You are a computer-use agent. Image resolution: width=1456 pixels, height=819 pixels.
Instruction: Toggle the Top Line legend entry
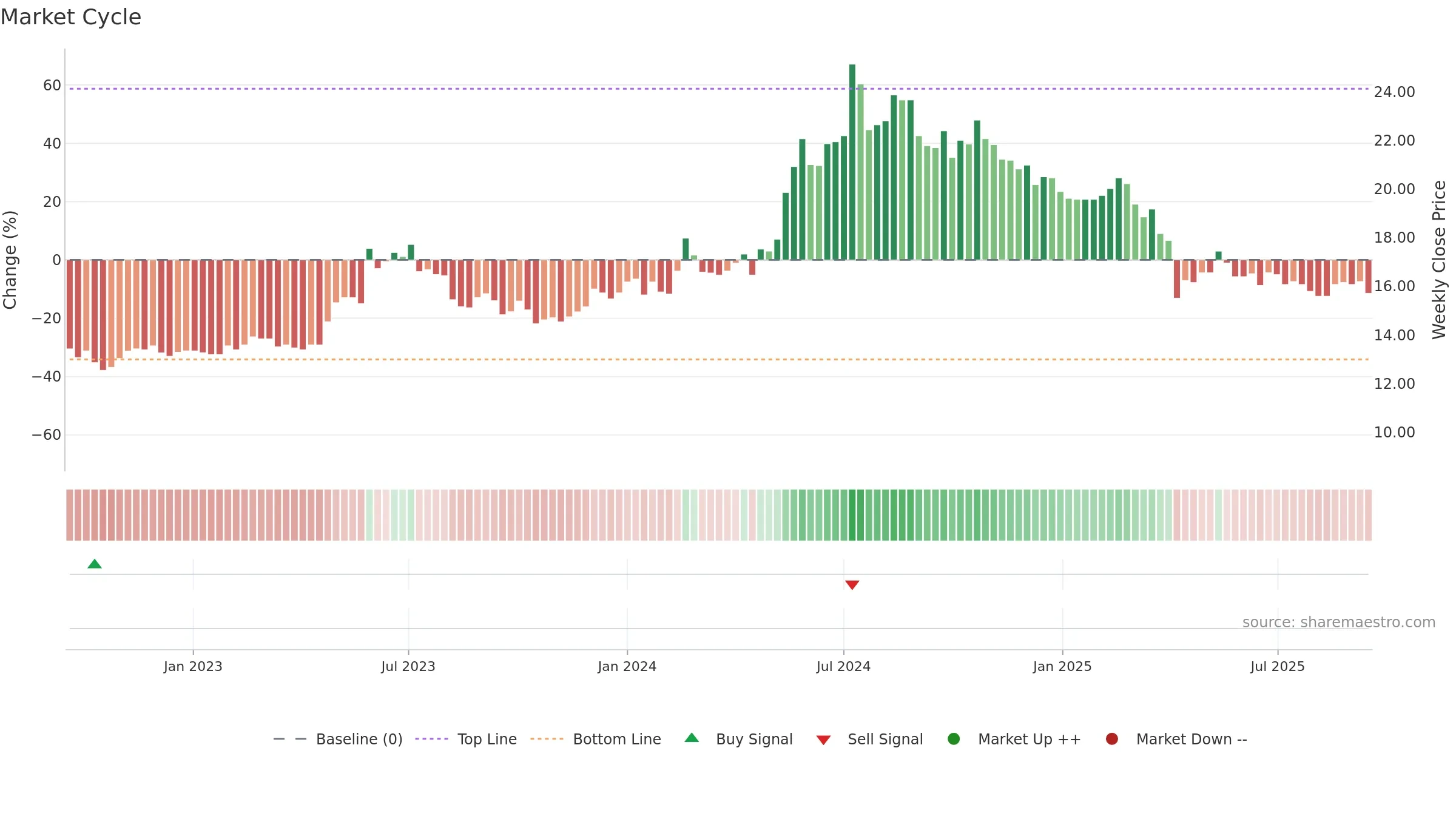point(466,739)
